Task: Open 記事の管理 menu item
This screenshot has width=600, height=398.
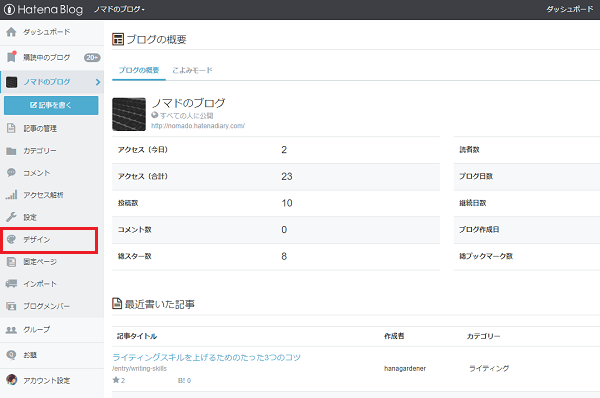Action: click(x=52, y=128)
